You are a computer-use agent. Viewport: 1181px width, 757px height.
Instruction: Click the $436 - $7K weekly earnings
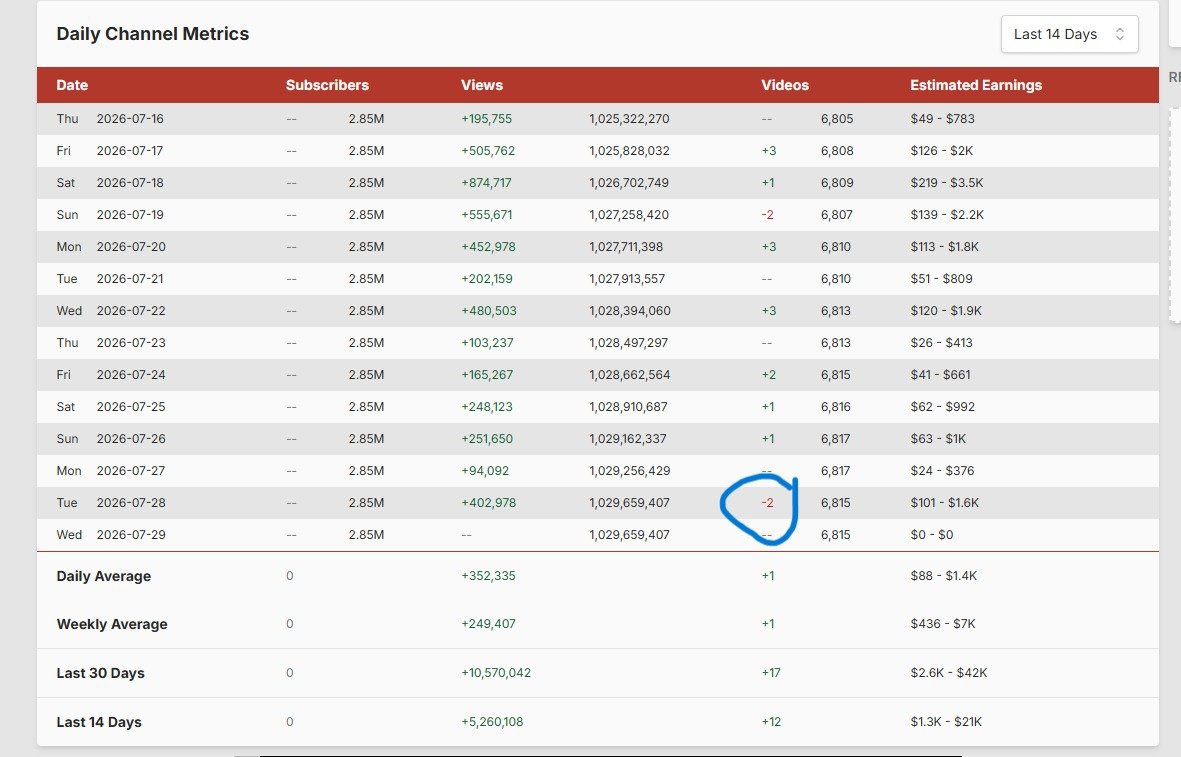tap(942, 624)
